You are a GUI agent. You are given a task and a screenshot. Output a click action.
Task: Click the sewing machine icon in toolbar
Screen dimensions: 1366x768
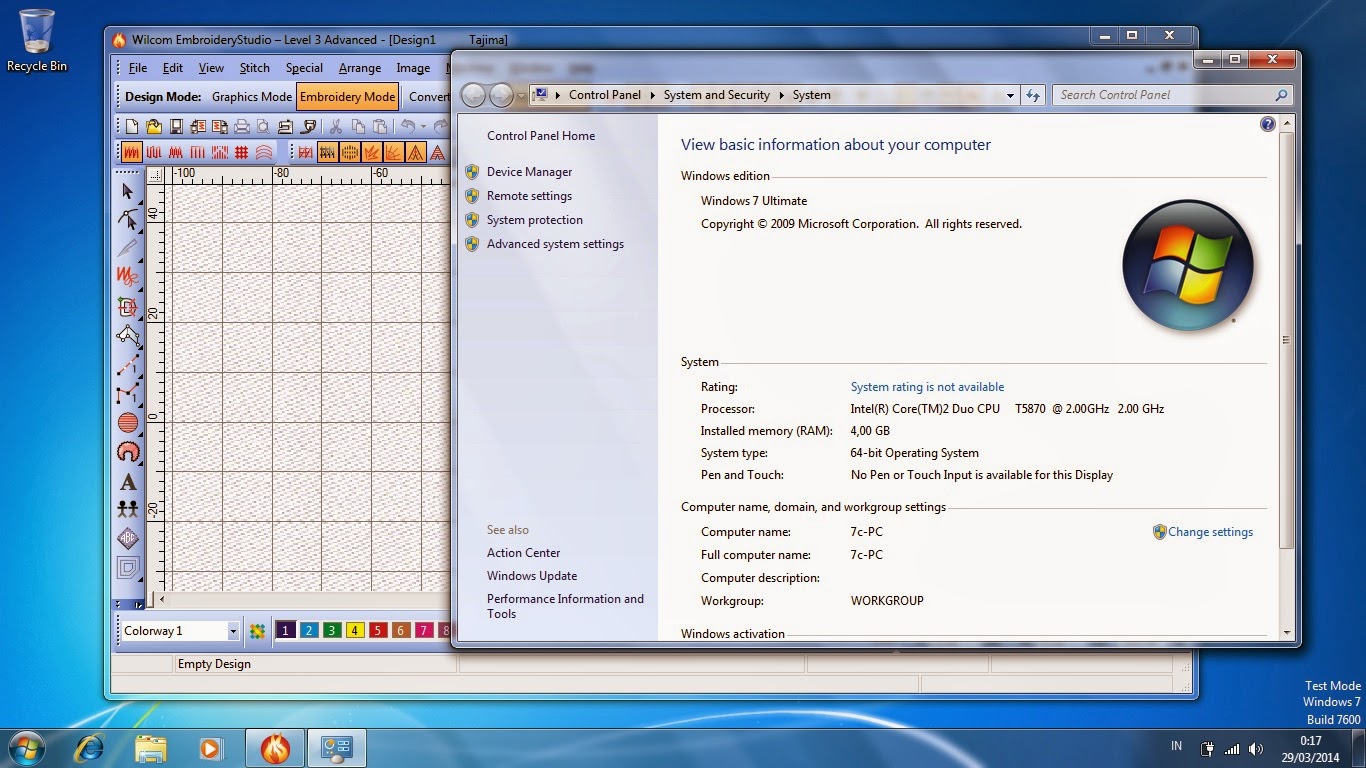tap(285, 126)
